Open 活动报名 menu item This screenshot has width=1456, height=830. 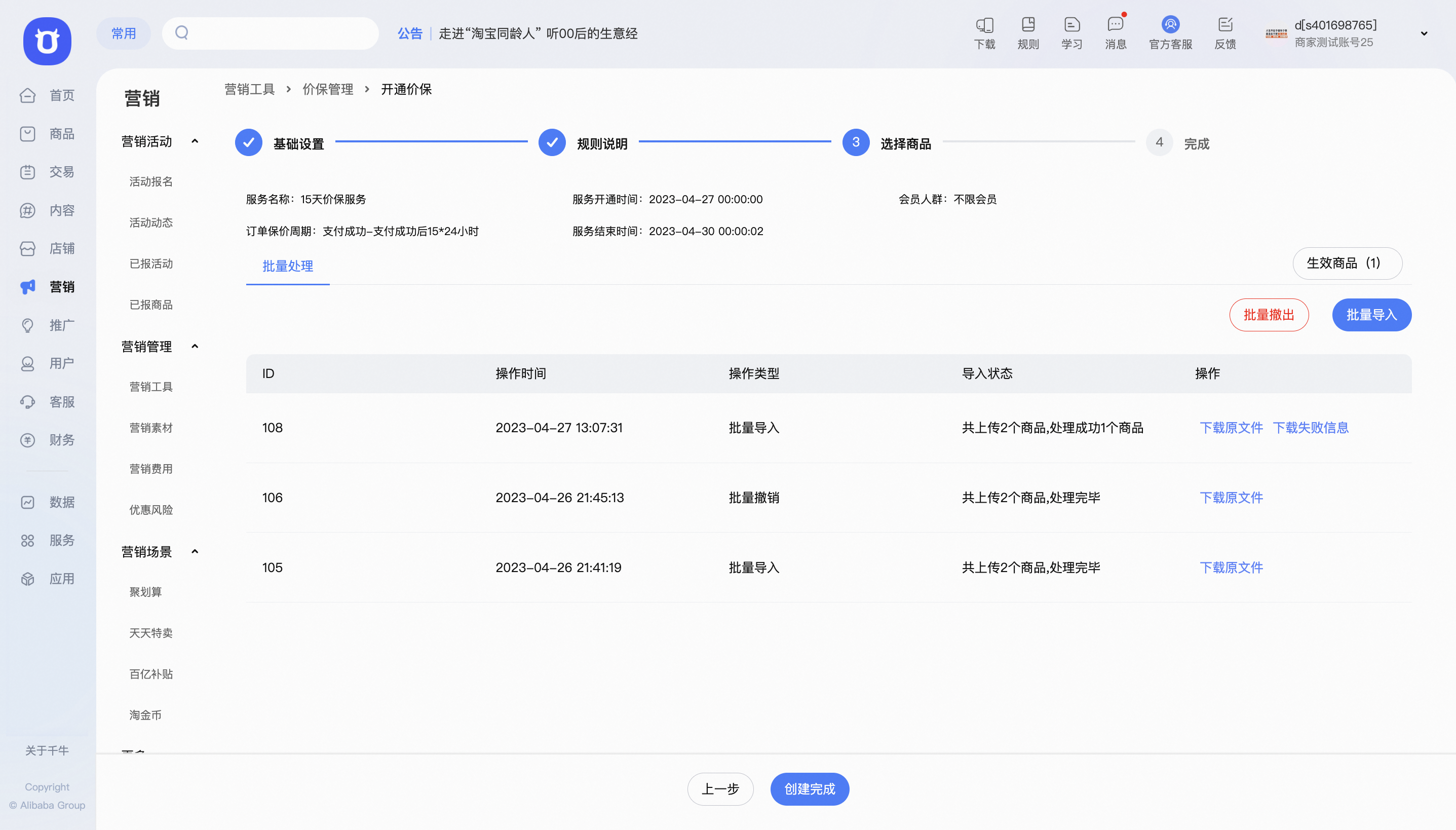151,182
